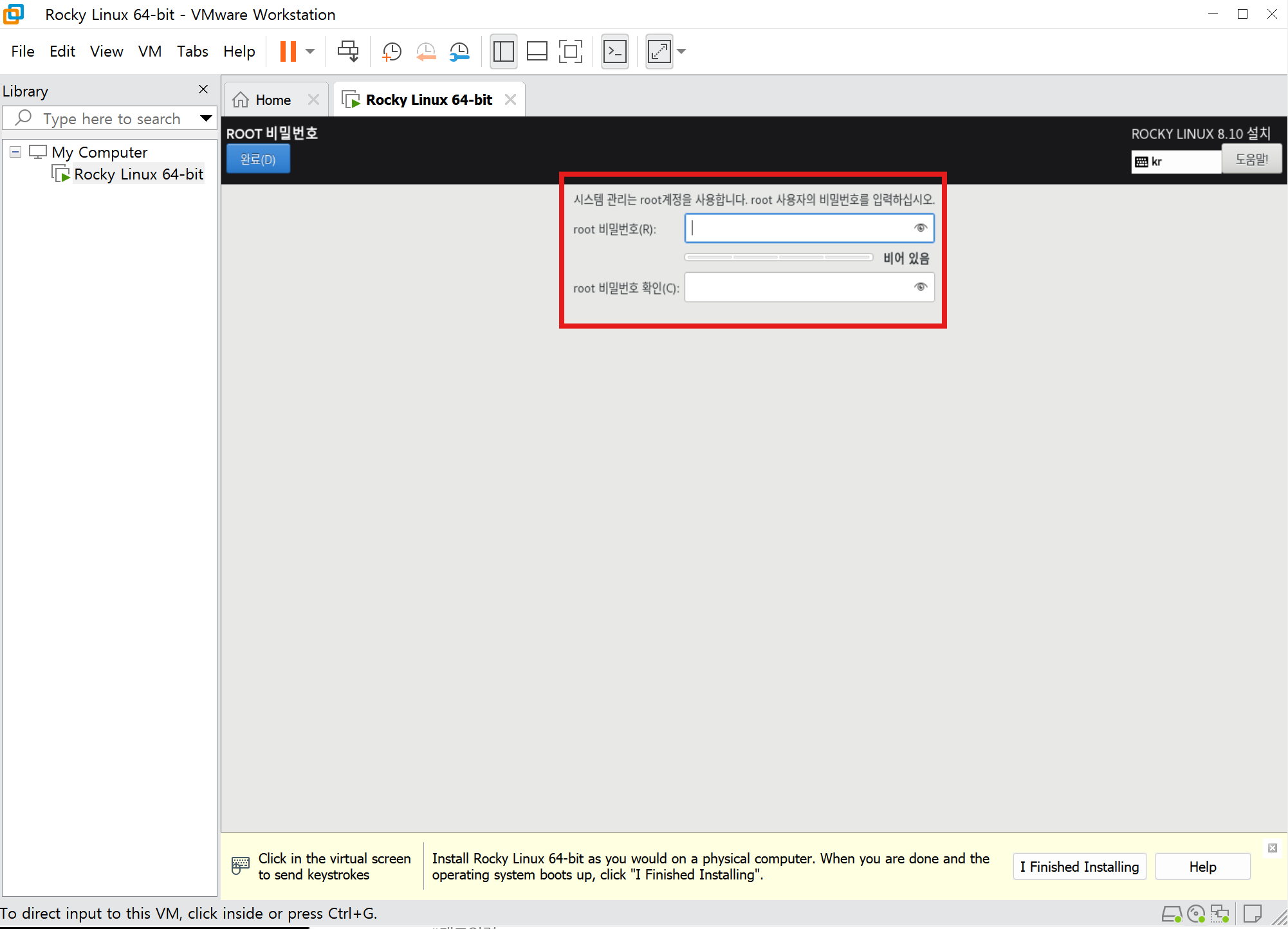The height and width of the screenshot is (929, 1288).
Task: Click the hard disk status bar icon
Action: click(1172, 914)
